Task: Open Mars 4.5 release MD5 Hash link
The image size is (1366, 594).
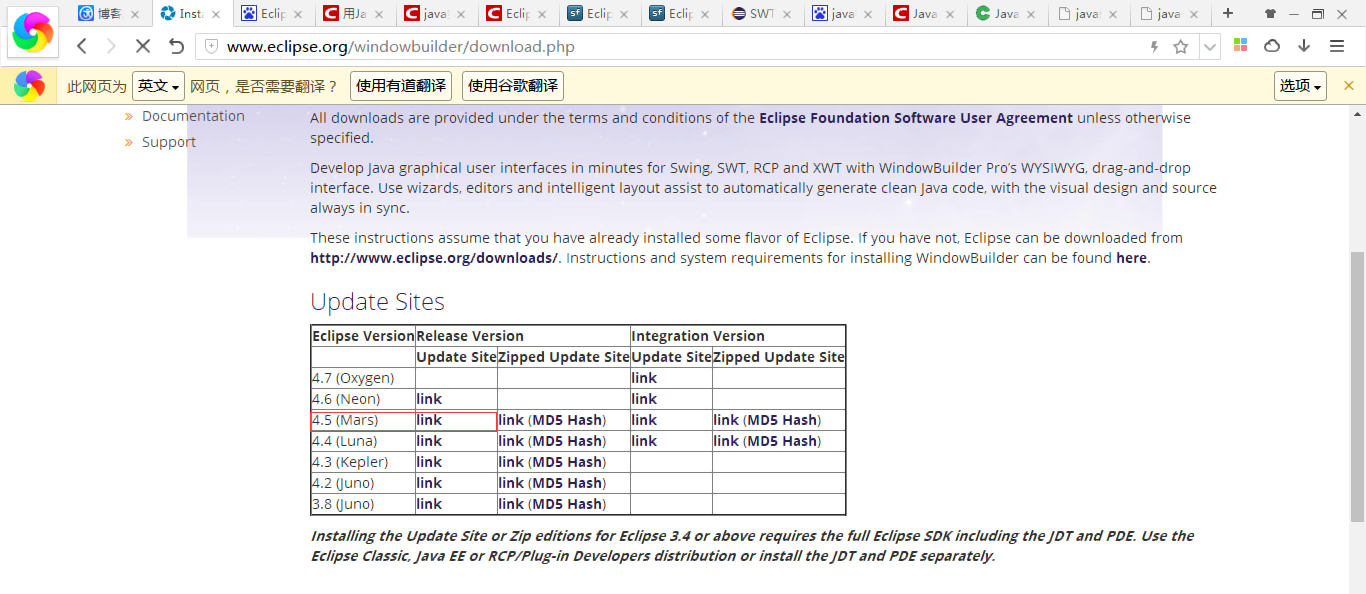Action: coord(567,420)
